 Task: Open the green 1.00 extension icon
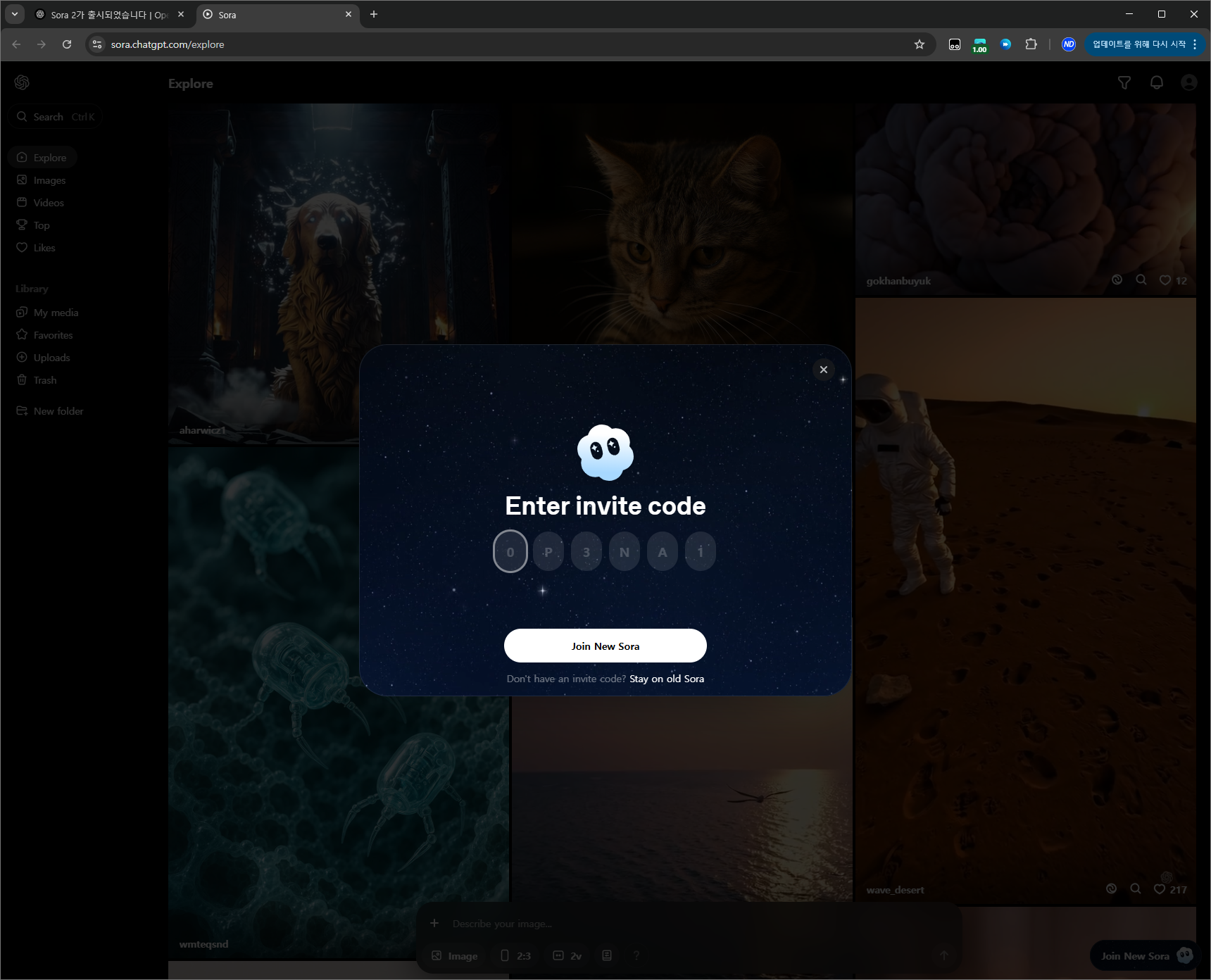(979, 45)
